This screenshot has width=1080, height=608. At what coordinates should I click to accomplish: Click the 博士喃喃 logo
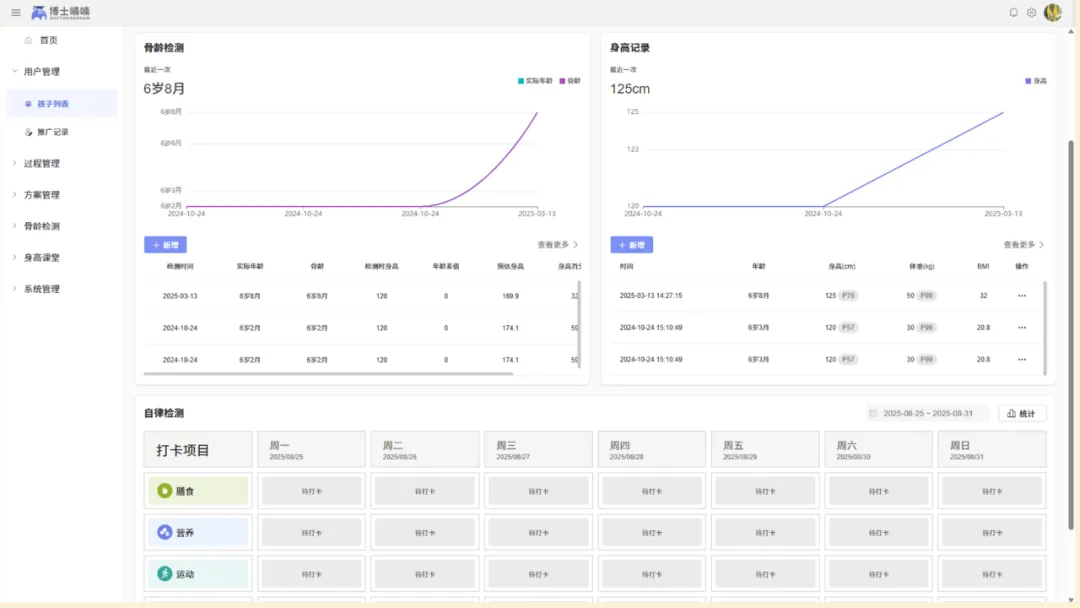61,12
